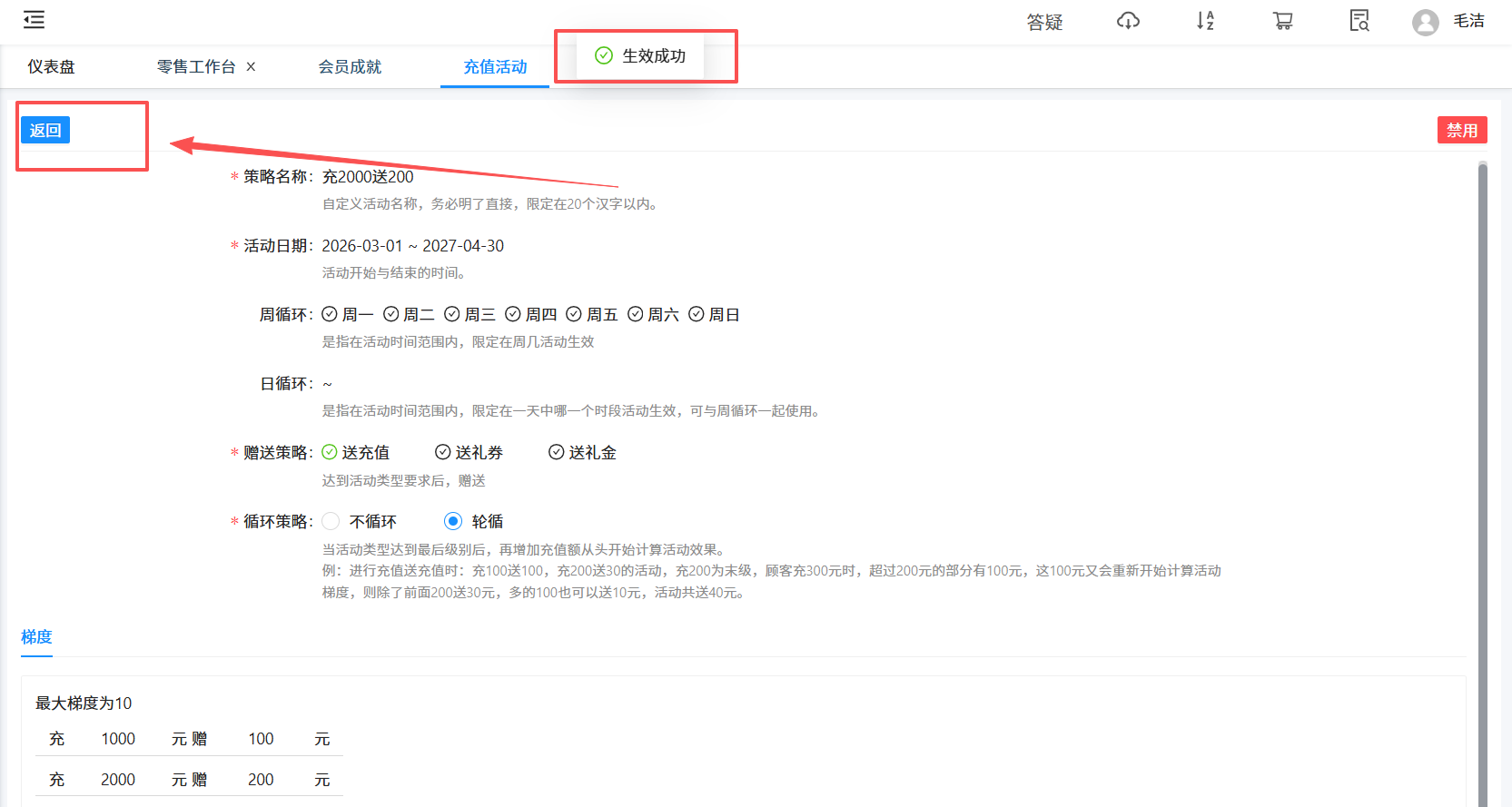Switch to the 仪表盘 tab
The image size is (1512, 807).
click(x=51, y=66)
